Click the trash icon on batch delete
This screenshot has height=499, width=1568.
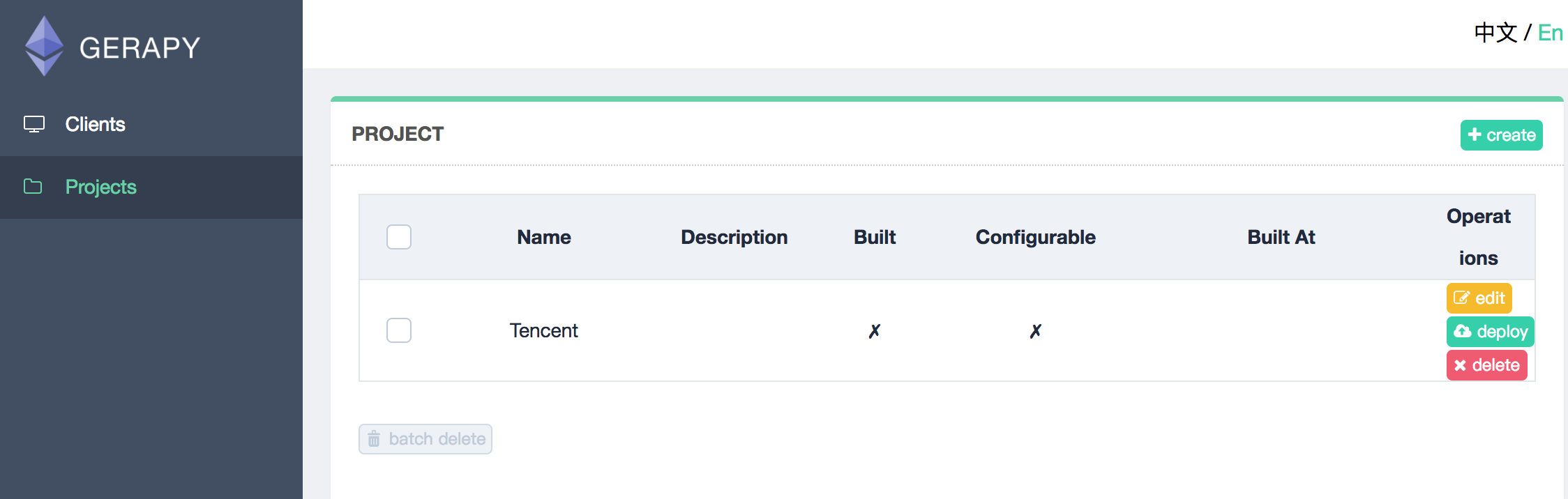pos(374,439)
